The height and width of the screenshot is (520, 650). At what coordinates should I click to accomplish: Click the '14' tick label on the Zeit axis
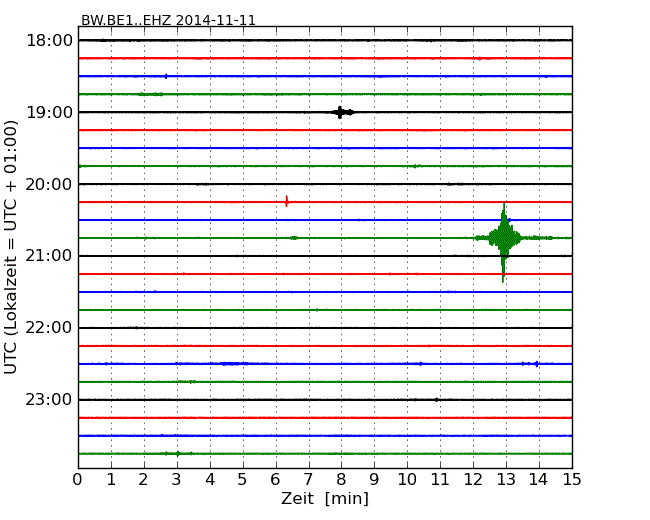tap(538, 480)
